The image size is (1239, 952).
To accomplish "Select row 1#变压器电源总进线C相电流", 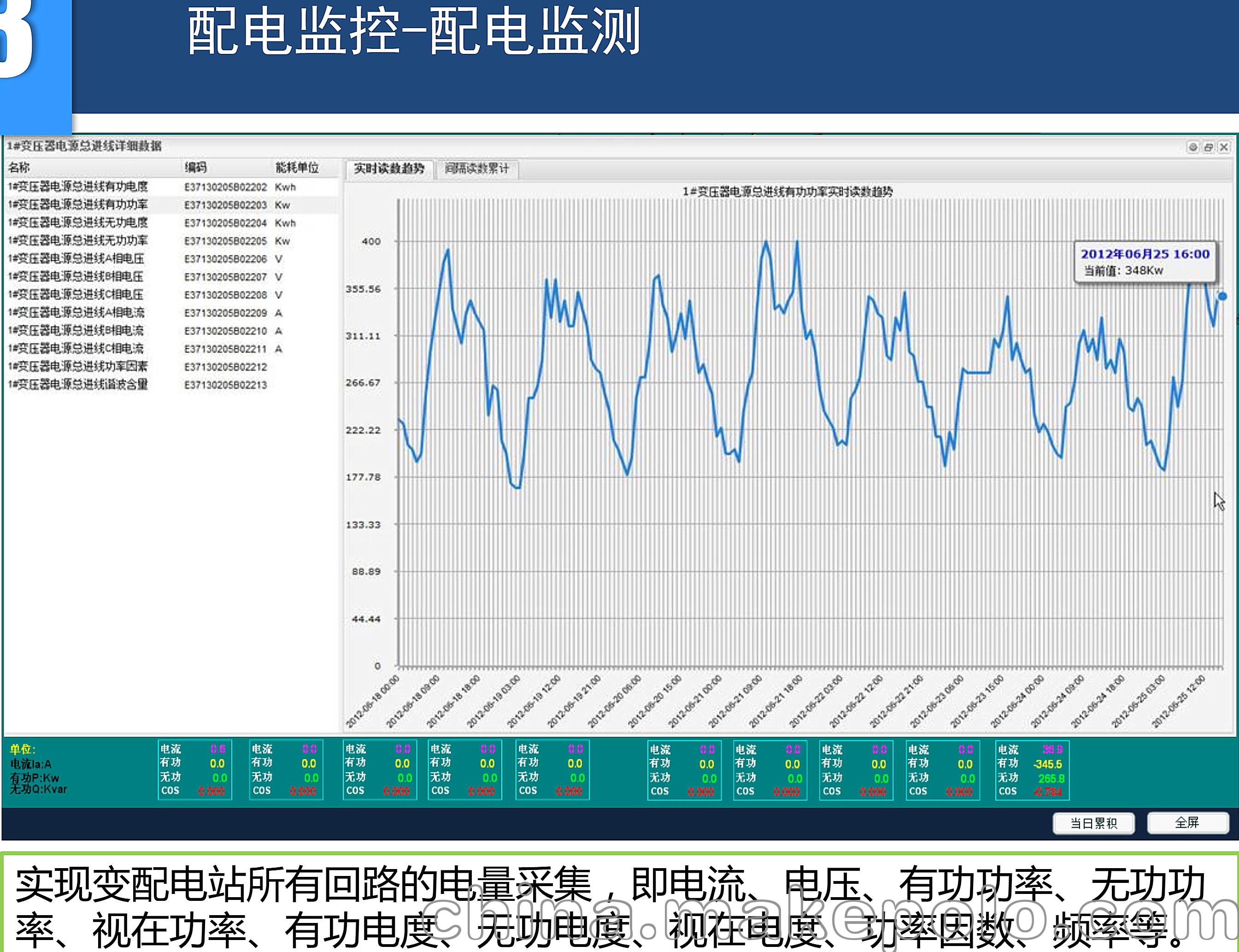I will 172,349.
